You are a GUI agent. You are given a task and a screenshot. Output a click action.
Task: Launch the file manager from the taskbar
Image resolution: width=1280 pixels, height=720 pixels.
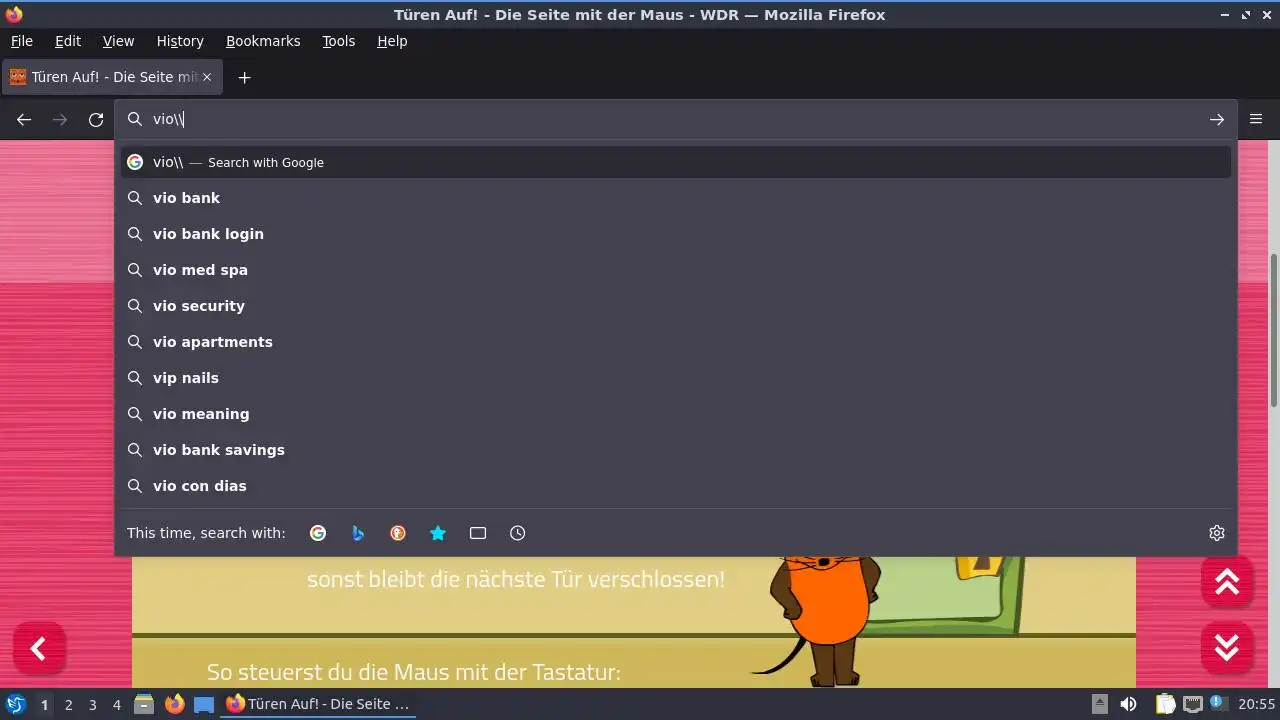(144, 704)
